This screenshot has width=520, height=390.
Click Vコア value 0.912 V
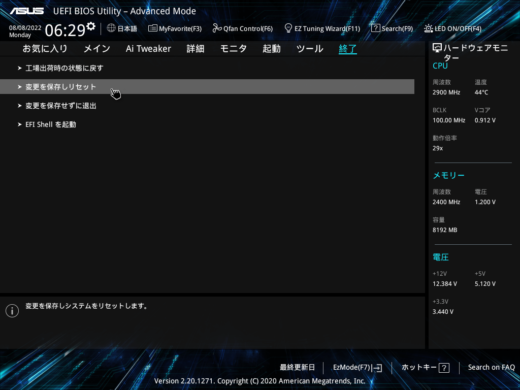pos(485,120)
